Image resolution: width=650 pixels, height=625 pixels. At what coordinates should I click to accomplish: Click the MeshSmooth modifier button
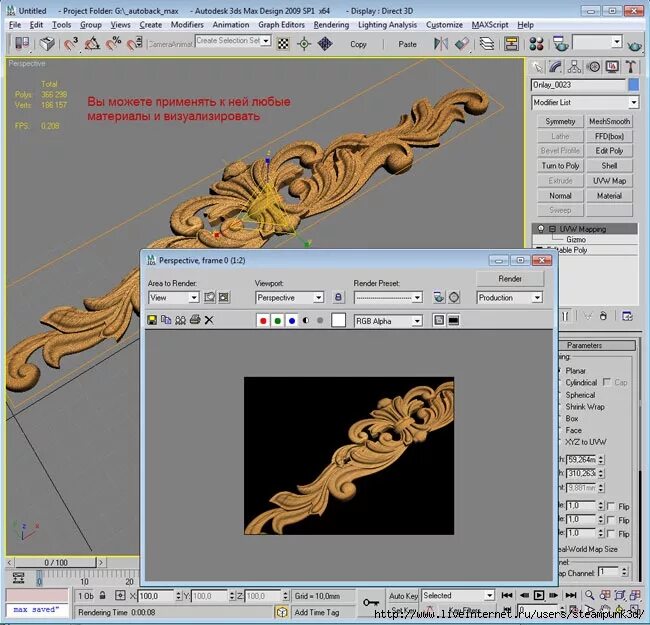pos(609,121)
